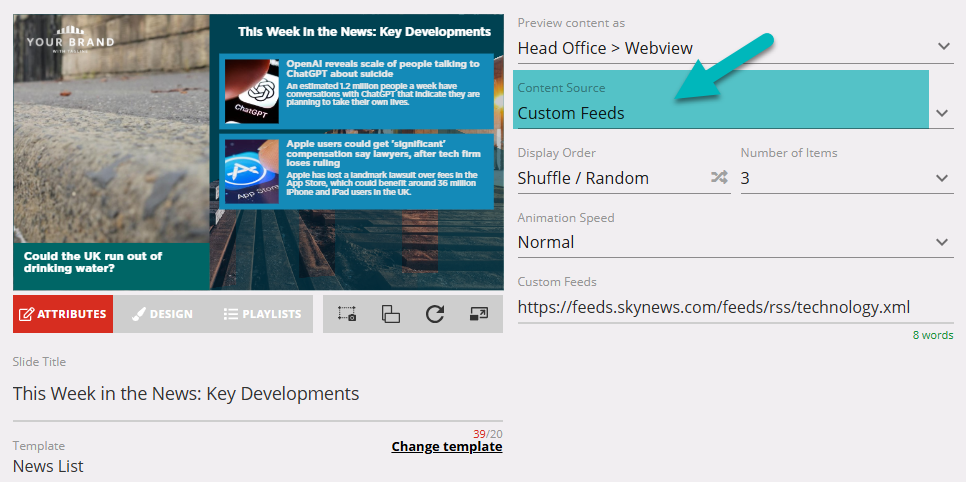Open the Preview content as dropdown
The height and width of the screenshot is (482, 966).
pos(735,47)
